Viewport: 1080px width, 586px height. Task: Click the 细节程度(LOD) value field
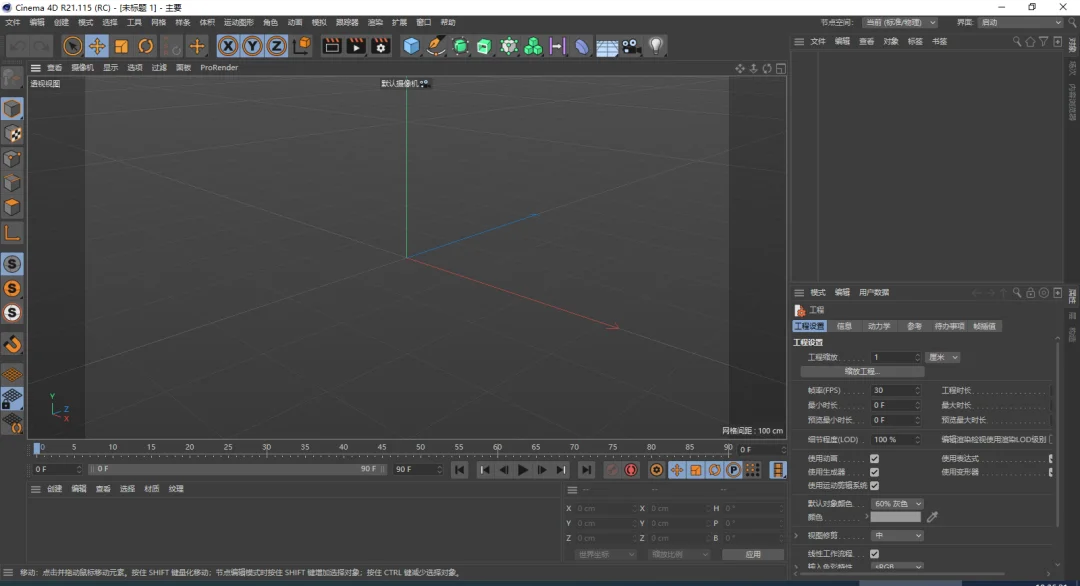(x=895, y=439)
